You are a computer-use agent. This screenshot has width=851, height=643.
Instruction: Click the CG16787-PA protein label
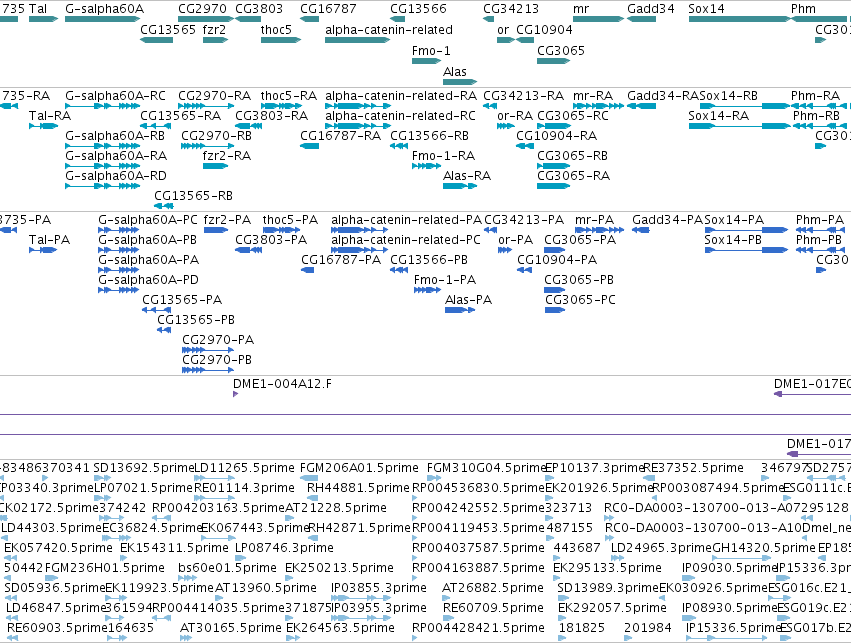click(x=341, y=260)
